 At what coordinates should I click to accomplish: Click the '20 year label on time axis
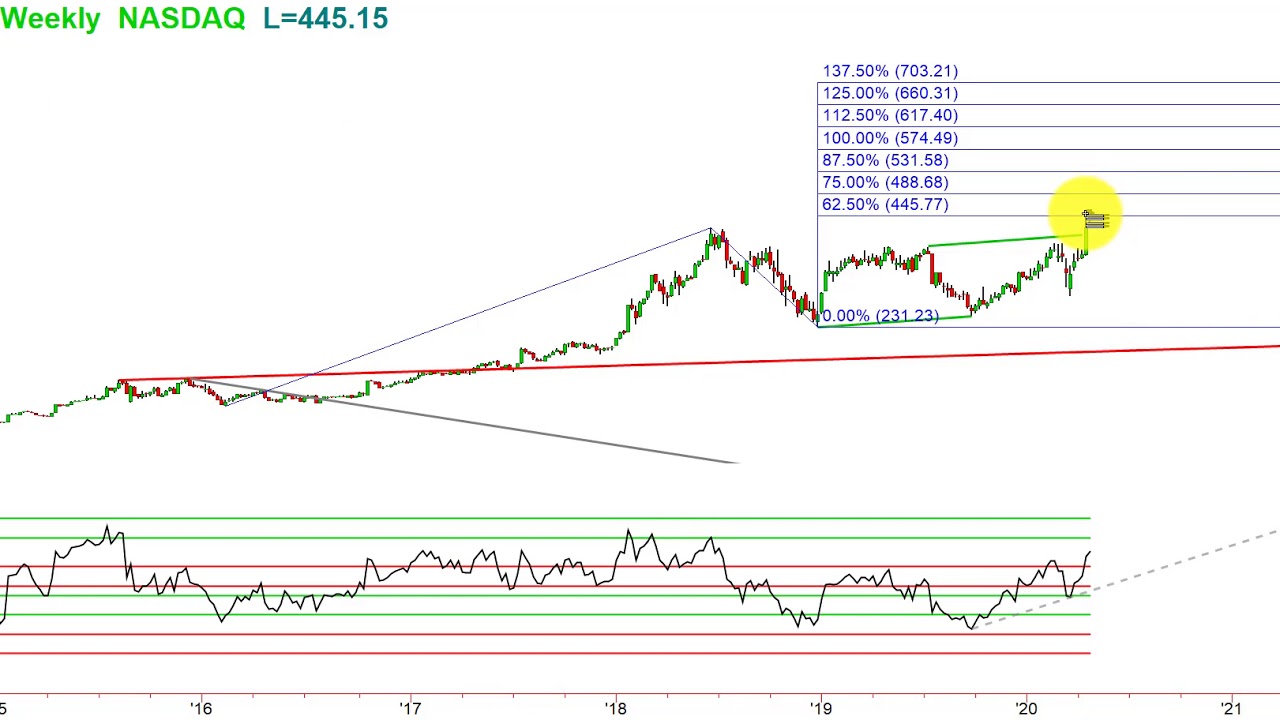[x=1026, y=708]
